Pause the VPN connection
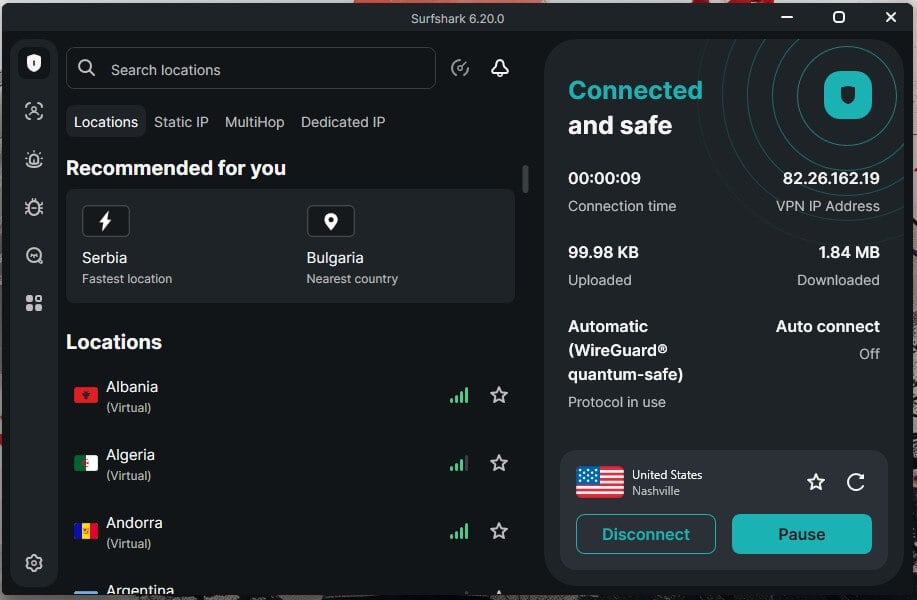Screen dimensions: 917x600 (802, 534)
